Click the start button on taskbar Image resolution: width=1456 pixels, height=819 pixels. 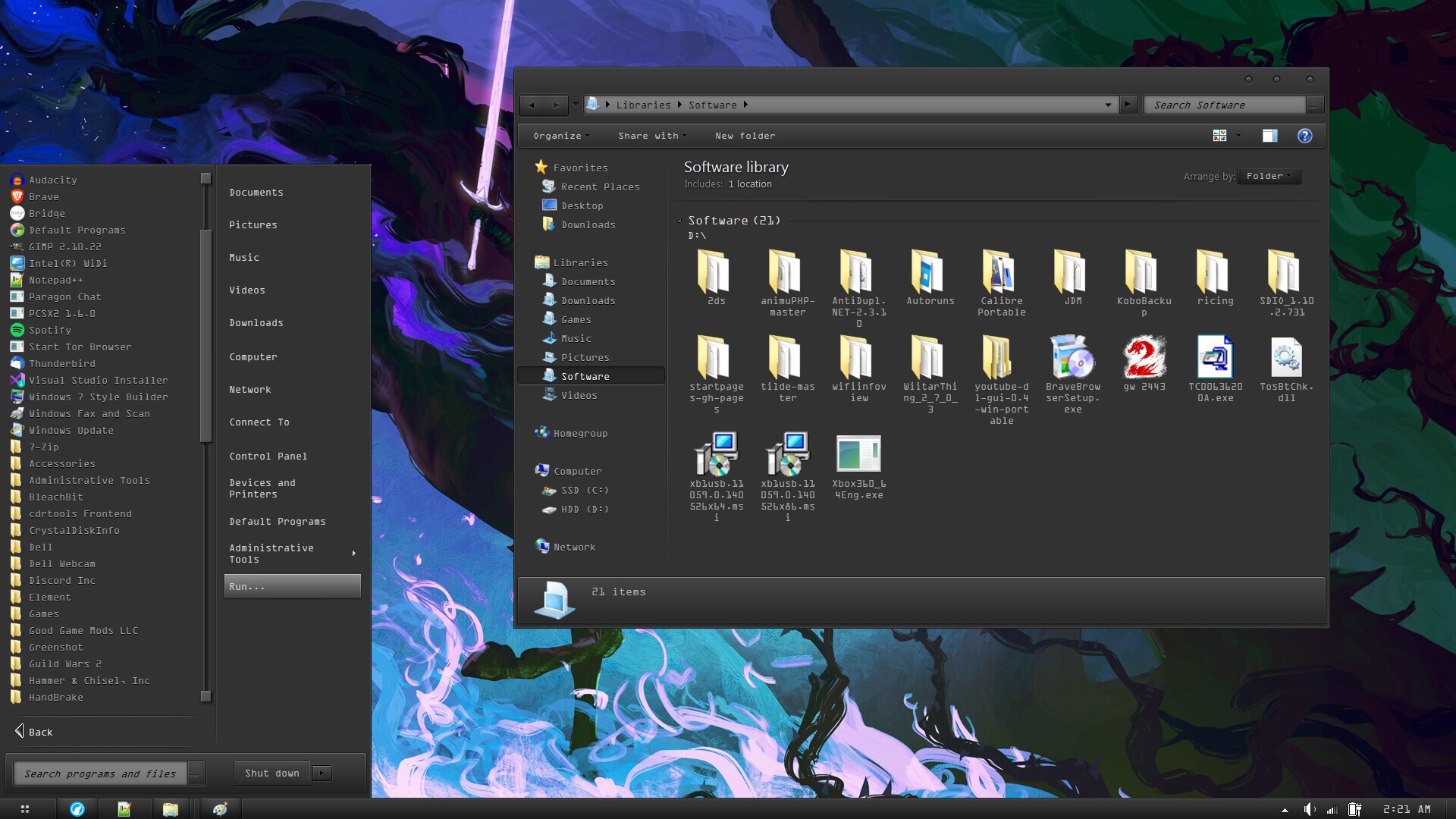25,809
